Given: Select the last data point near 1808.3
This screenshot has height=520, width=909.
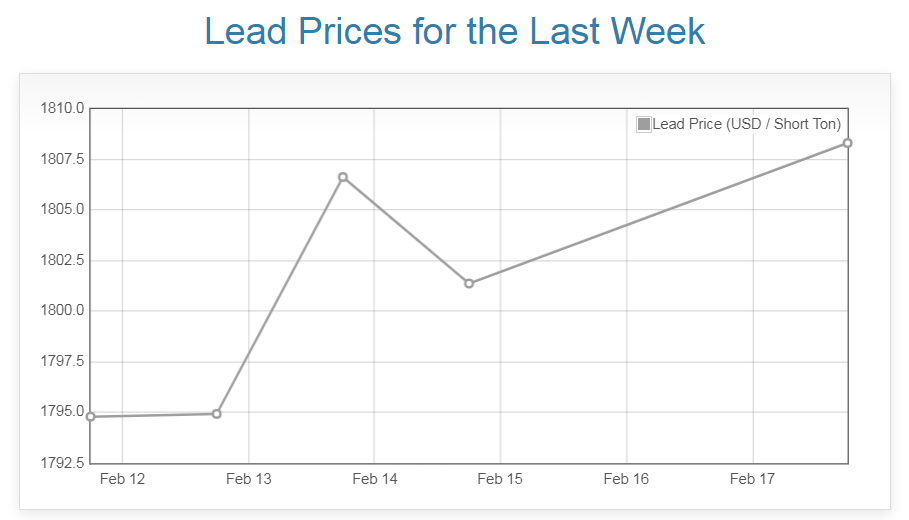Looking at the screenshot, I should [x=847, y=143].
